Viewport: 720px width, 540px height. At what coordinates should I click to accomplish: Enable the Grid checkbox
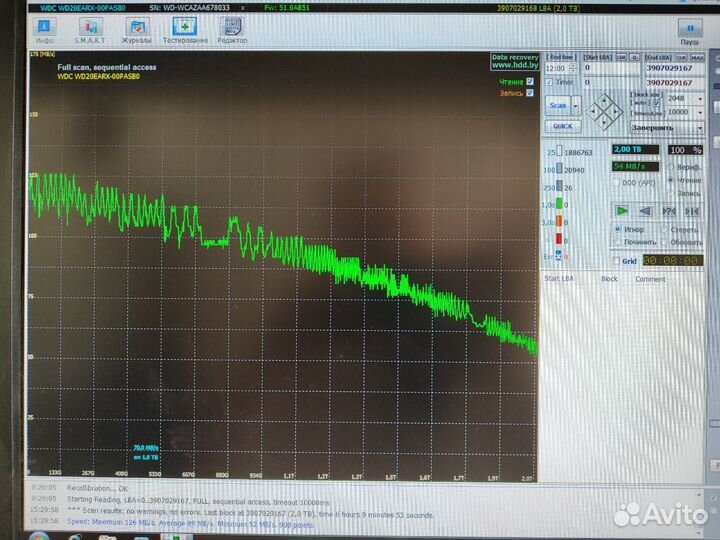click(615, 261)
